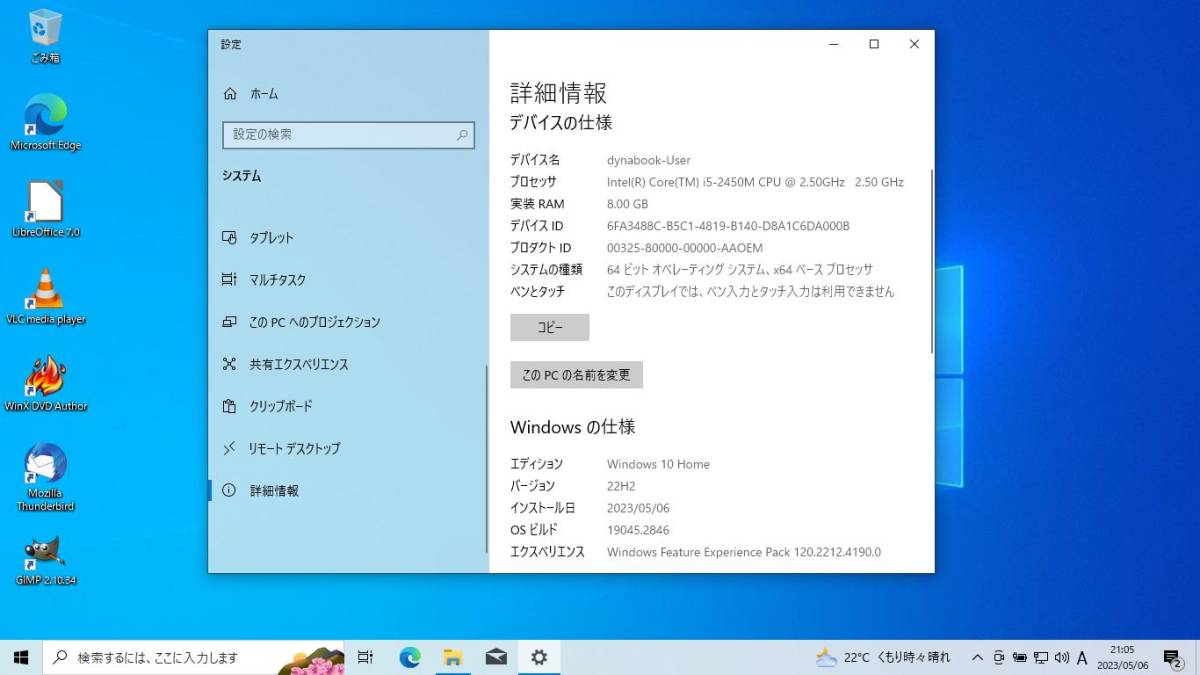The image size is (1200, 675).
Task: Open the notification center icon
Action: point(1172,657)
